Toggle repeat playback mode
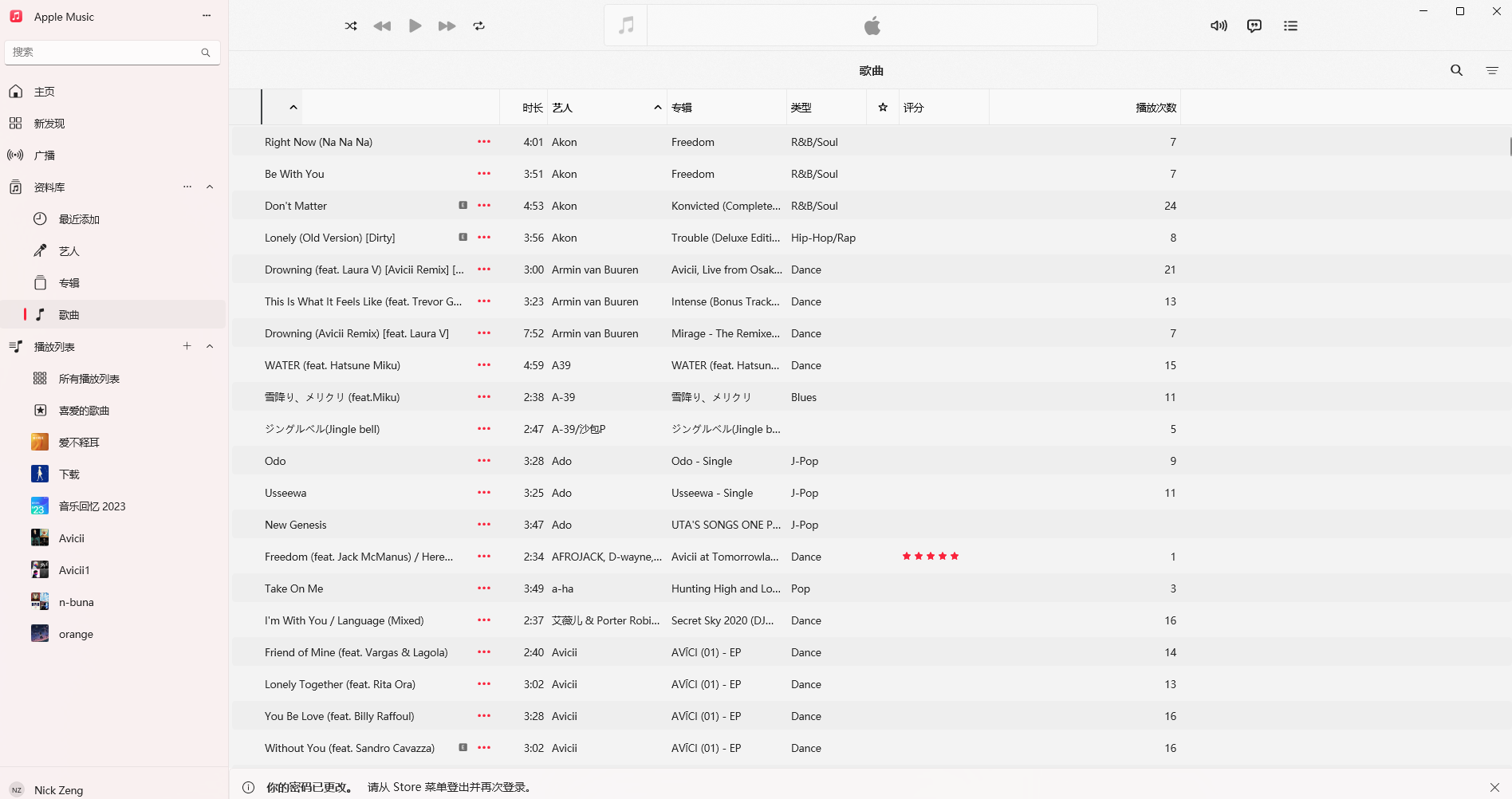The height and width of the screenshot is (799, 1512). [x=478, y=26]
